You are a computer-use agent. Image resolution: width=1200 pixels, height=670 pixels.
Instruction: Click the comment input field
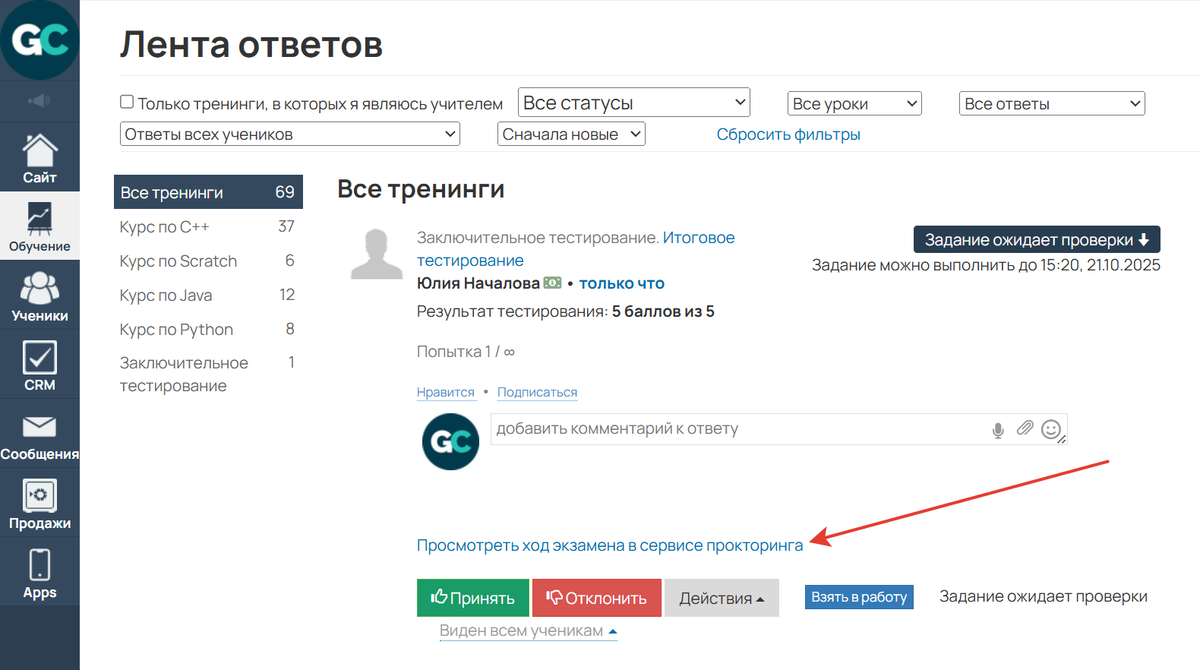click(700, 429)
